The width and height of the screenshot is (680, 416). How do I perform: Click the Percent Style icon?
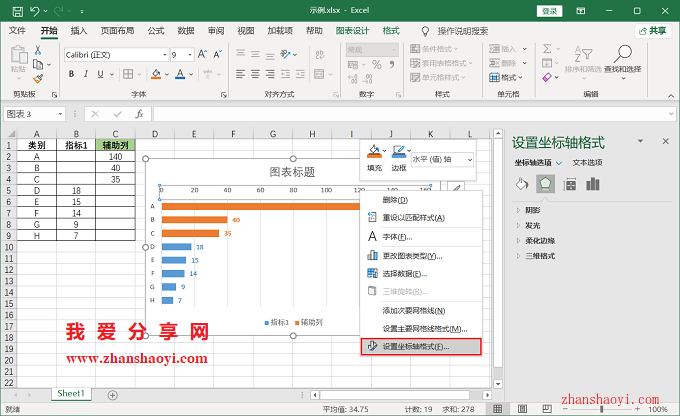click(376, 65)
